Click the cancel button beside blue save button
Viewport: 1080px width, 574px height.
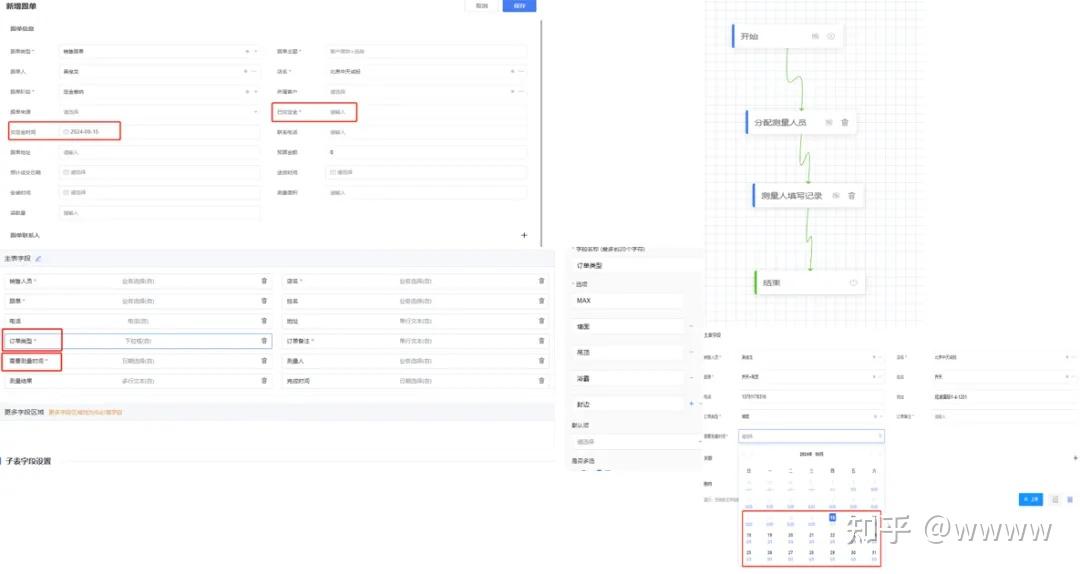pos(482,6)
